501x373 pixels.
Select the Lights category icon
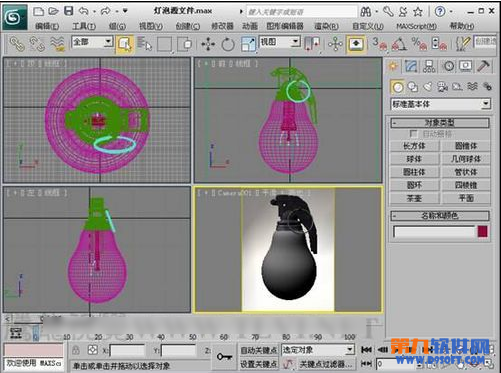(x=428, y=87)
